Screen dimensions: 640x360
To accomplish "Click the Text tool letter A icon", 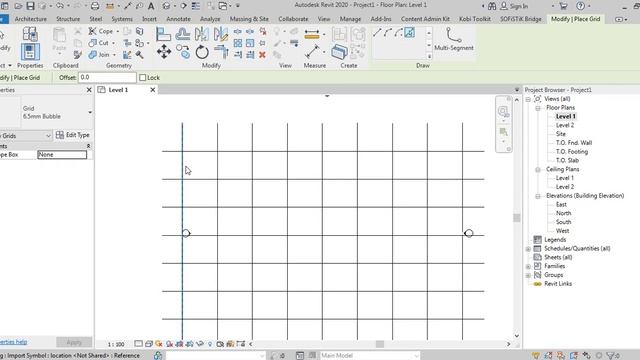I will tap(151, 6).
